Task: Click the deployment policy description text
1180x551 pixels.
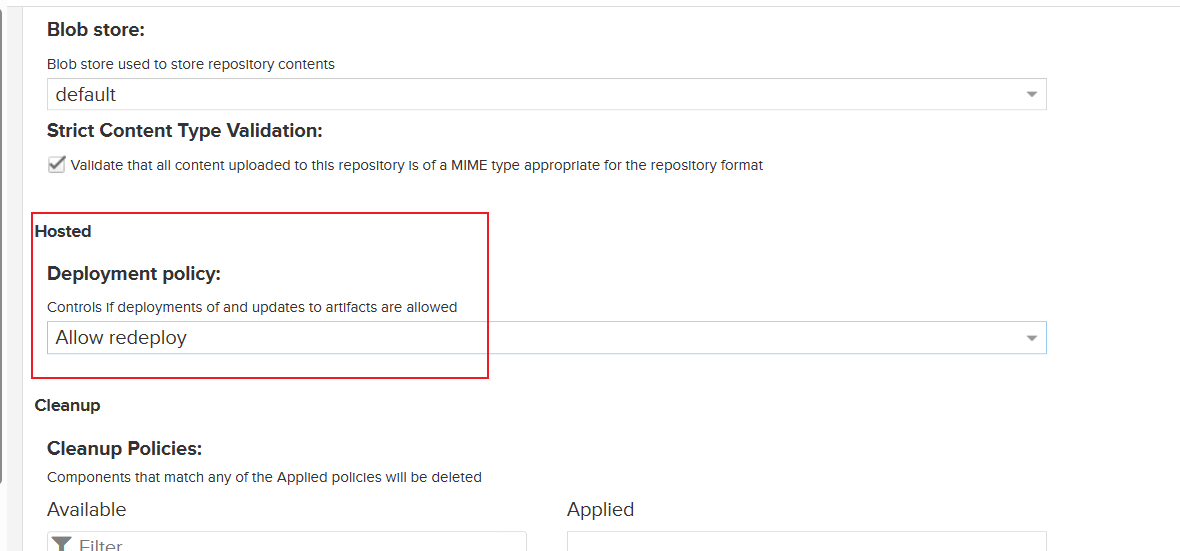Action: click(252, 307)
